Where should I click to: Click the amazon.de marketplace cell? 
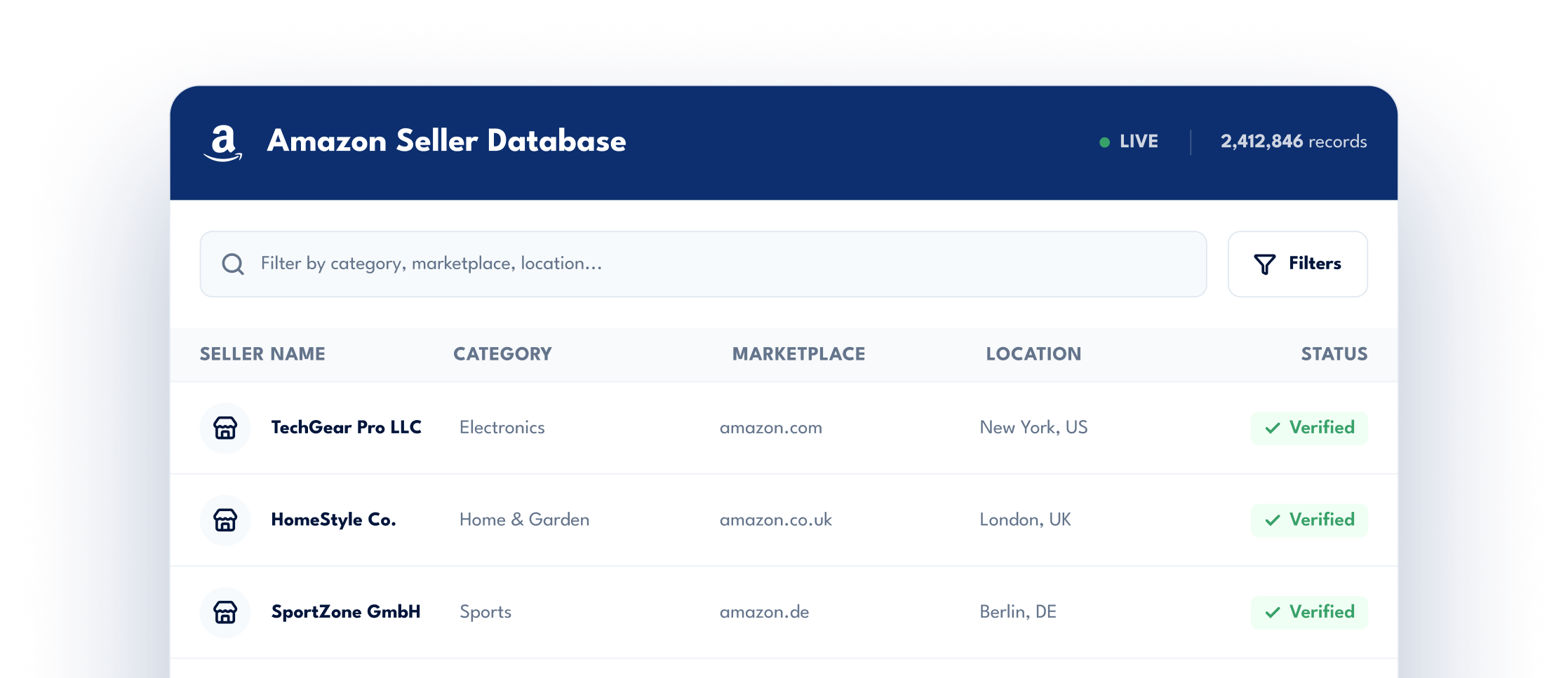764,612
